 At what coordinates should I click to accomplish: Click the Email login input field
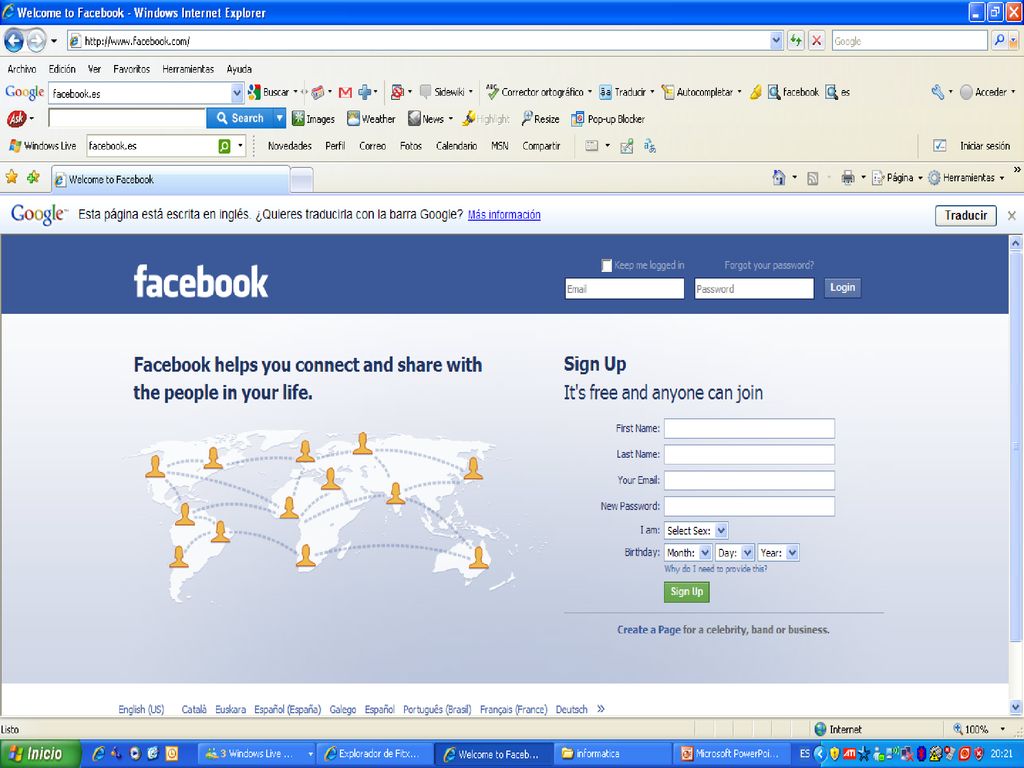coord(624,289)
